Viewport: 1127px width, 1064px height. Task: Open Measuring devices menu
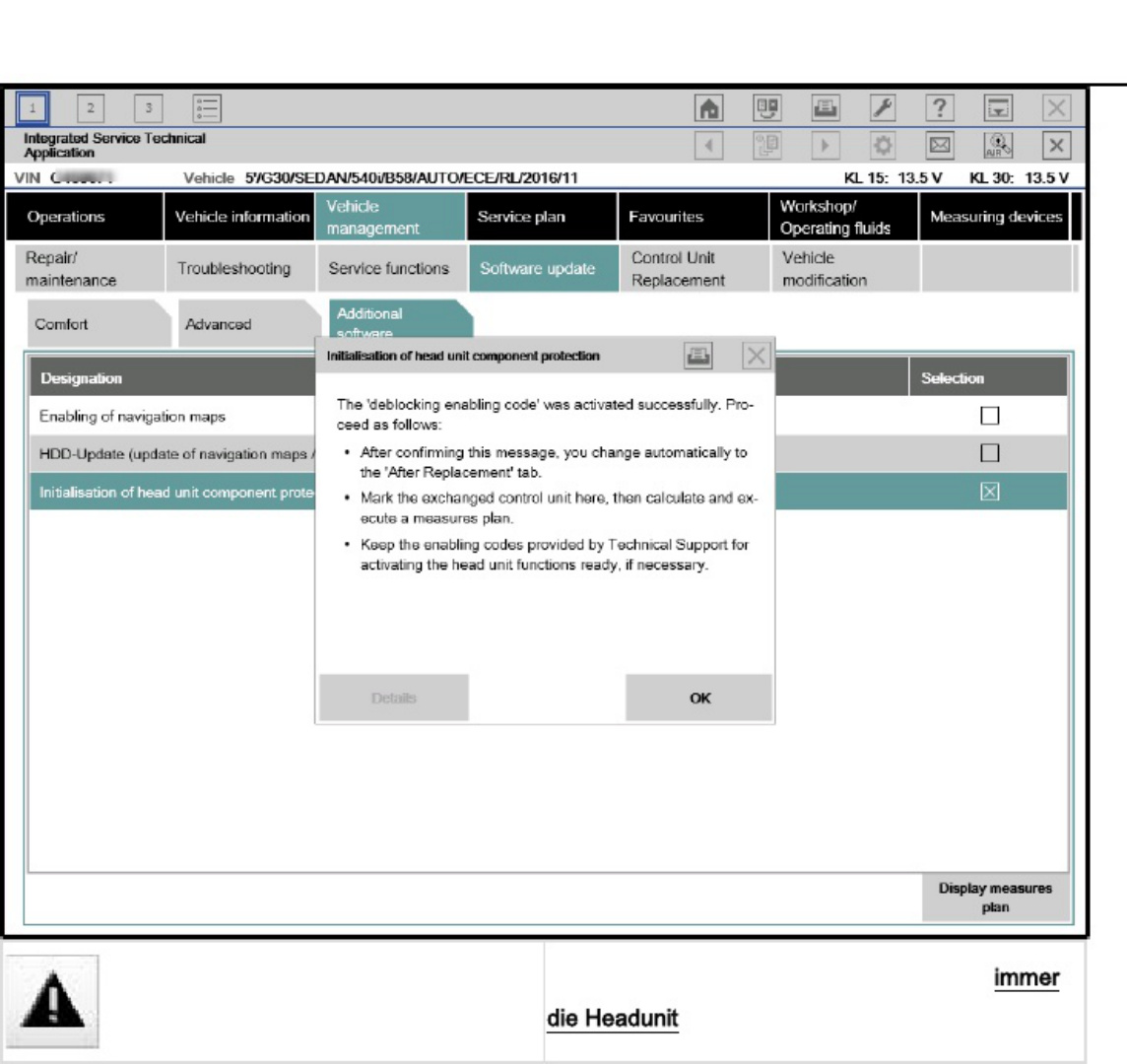(995, 217)
